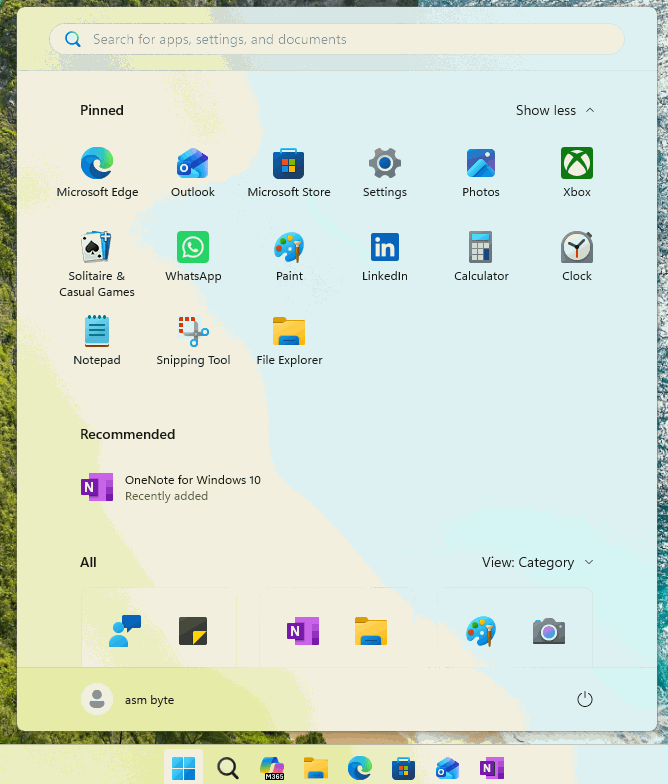Open the Settings gear app
This screenshot has width=668, height=784.
[x=385, y=172]
